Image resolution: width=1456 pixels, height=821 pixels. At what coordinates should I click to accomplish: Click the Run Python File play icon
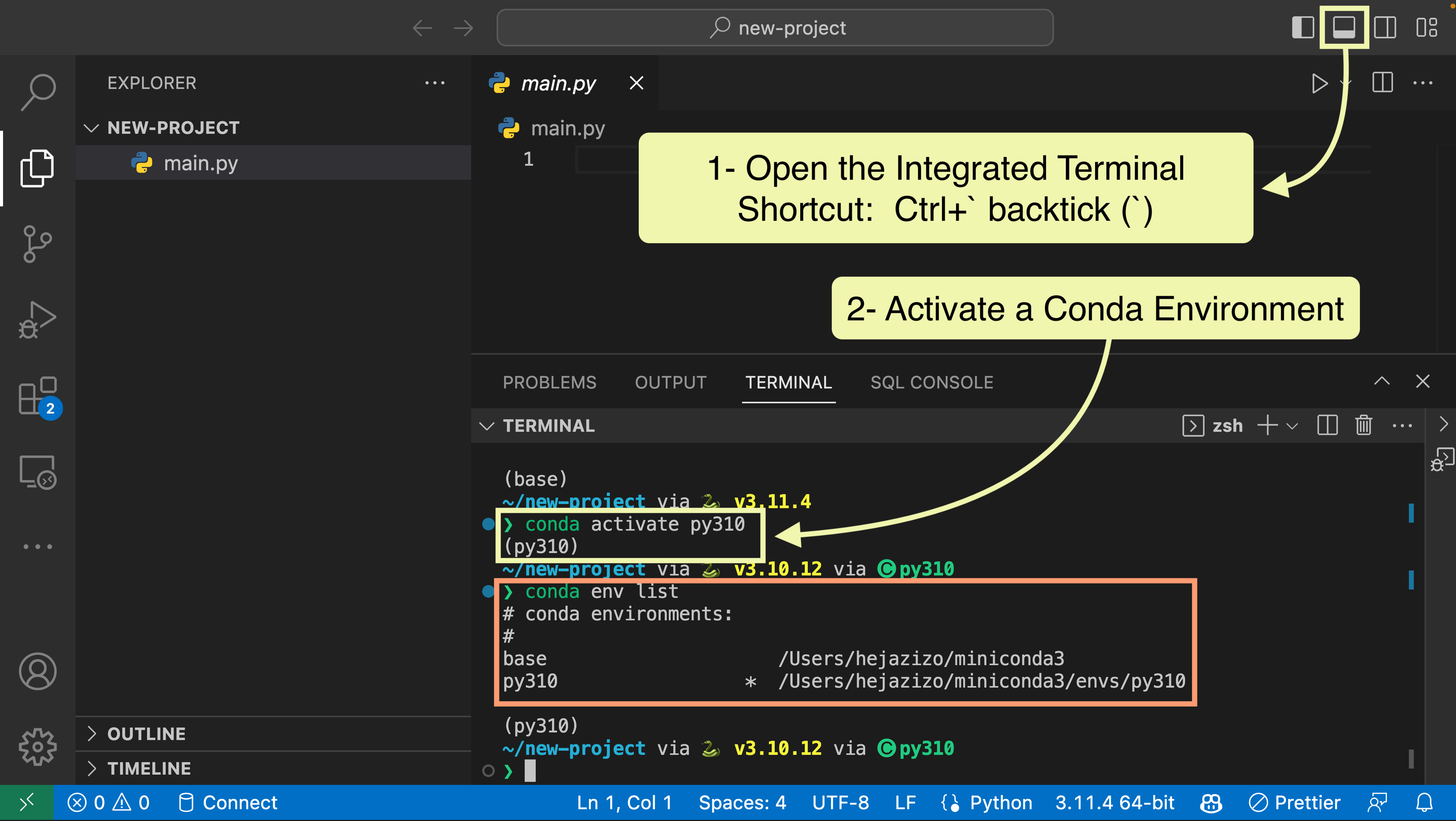pyautogui.click(x=1319, y=83)
